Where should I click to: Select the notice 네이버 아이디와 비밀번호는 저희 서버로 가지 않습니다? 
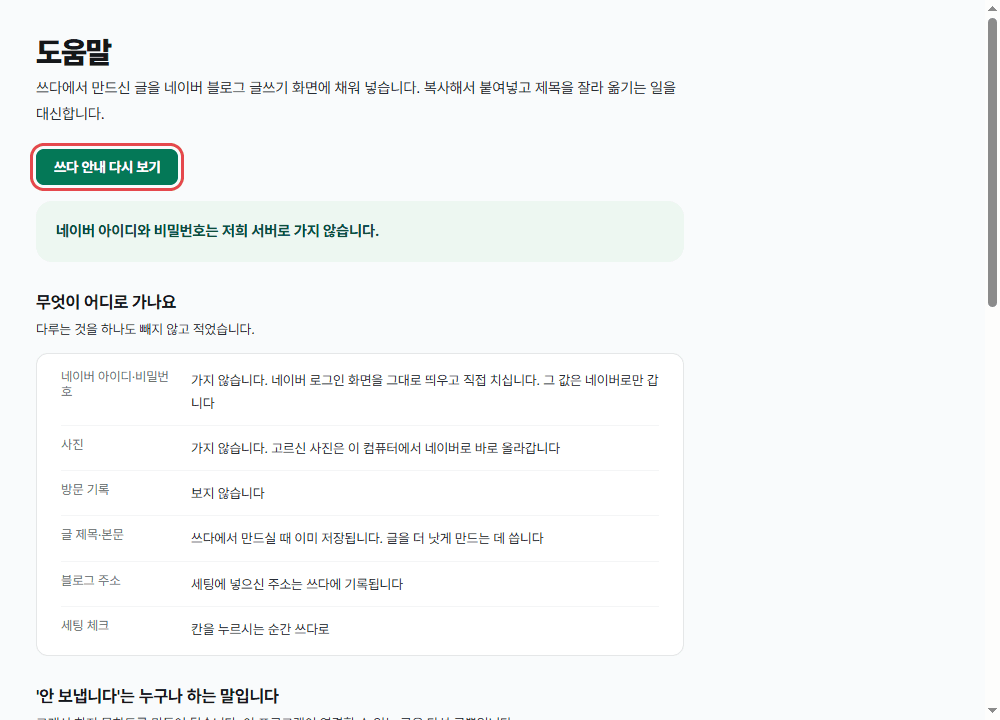tap(217, 231)
